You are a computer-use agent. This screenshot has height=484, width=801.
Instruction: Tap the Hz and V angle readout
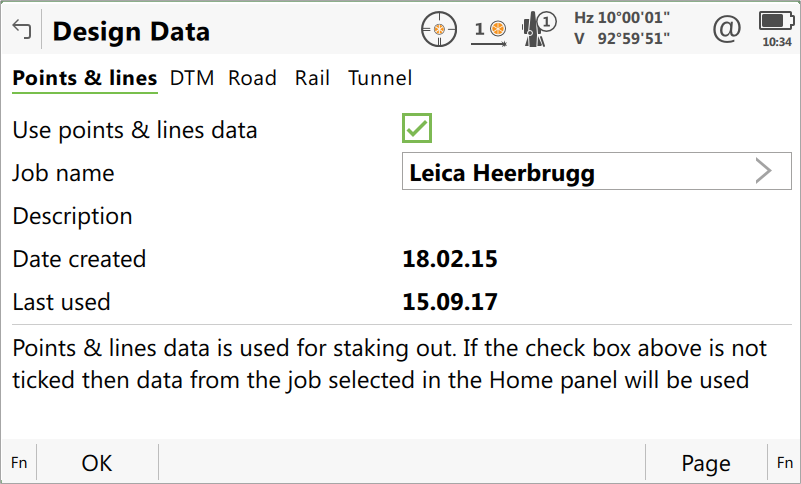click(621, 30)
